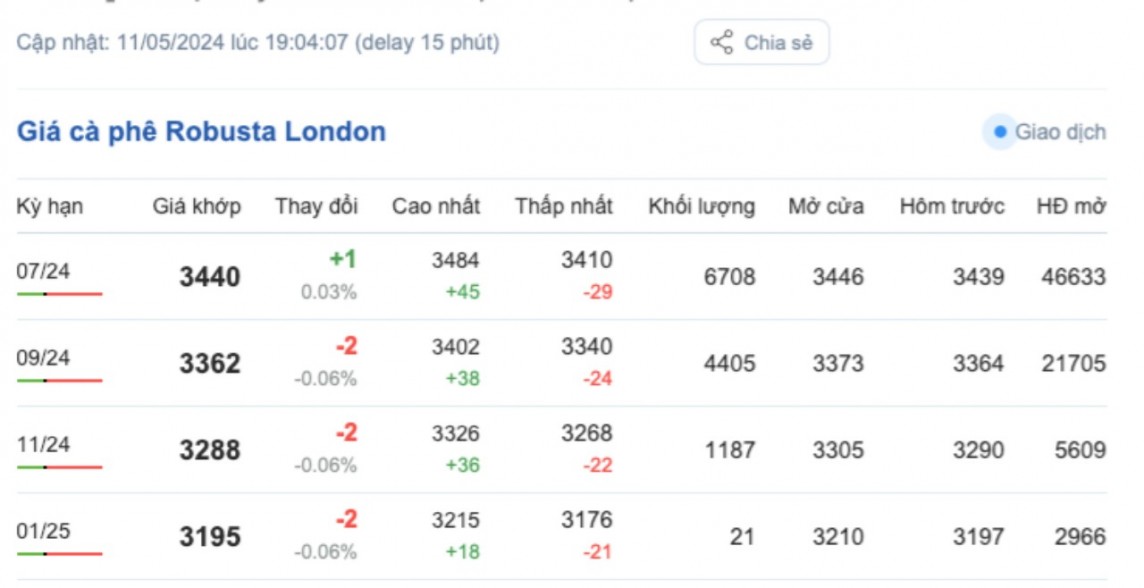Click the Cập nhật timestamp text
The height and width of the screenshot is (588, 1144).
258,43
